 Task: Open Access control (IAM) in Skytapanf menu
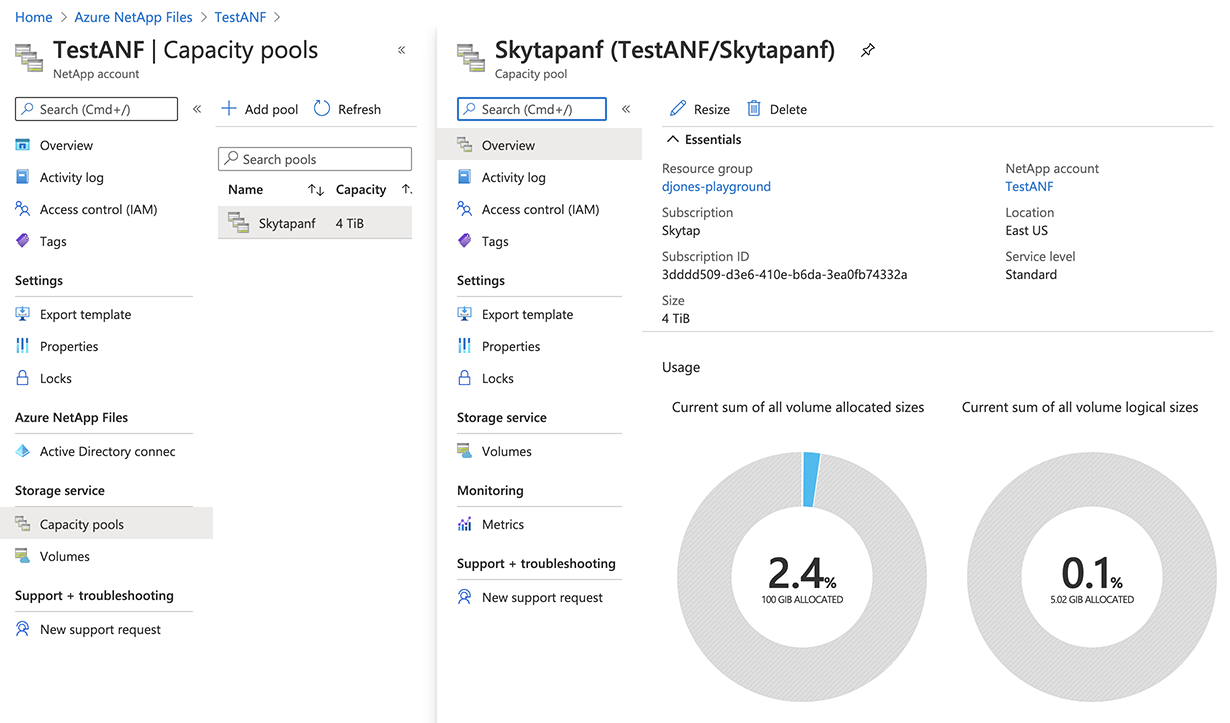(539, 209)
